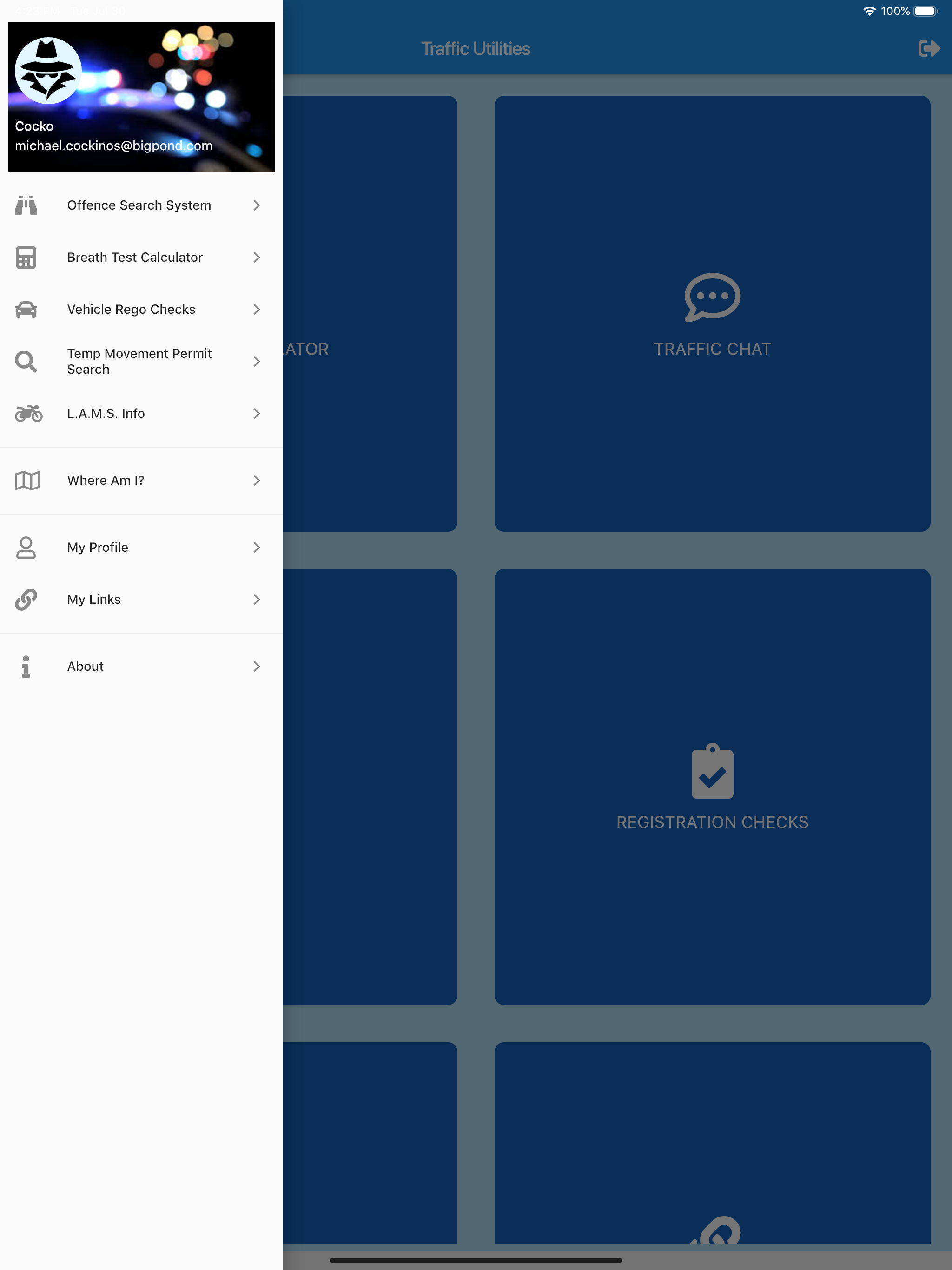
Task: Tap the map icon for Where Am I
Action: [27, 481]
